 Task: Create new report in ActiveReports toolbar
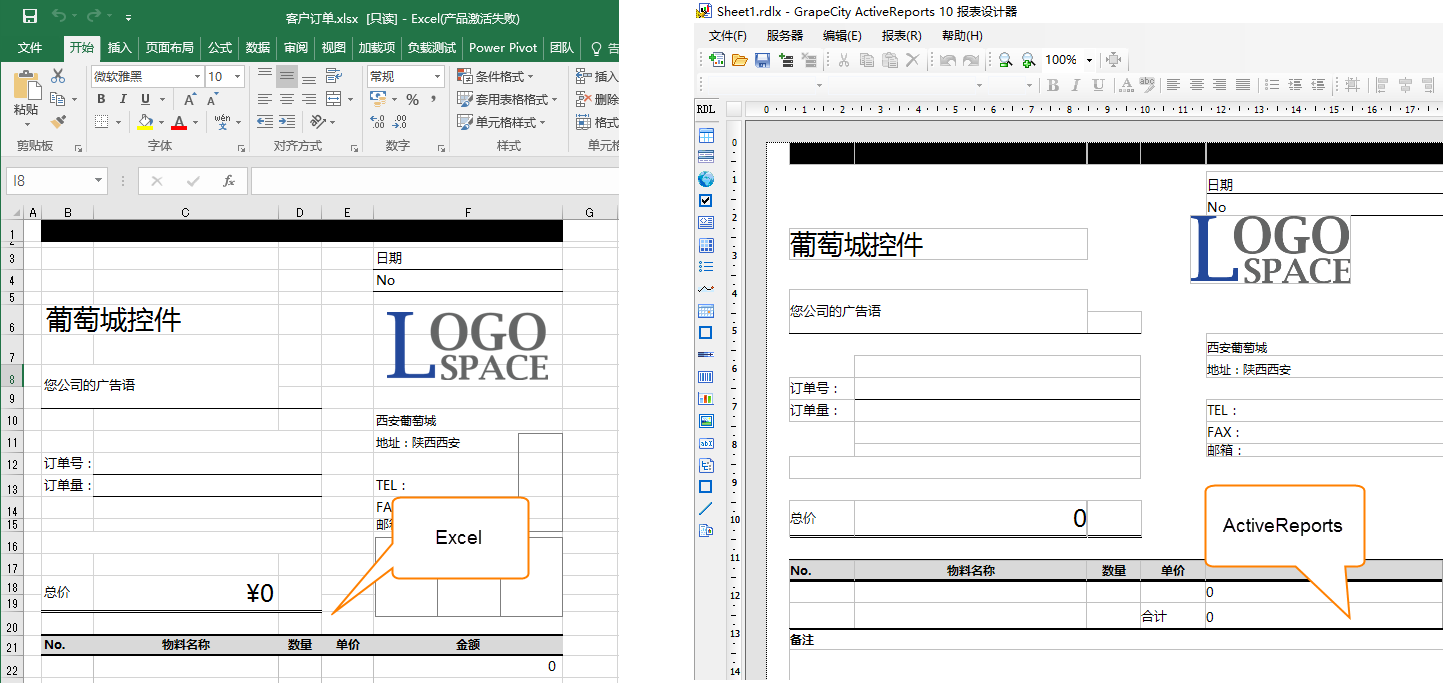717,60
